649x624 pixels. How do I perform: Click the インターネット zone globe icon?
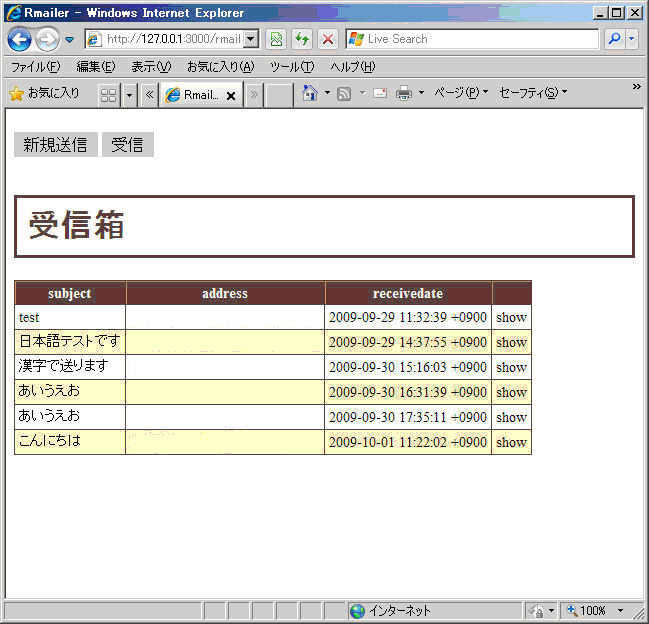358,611
